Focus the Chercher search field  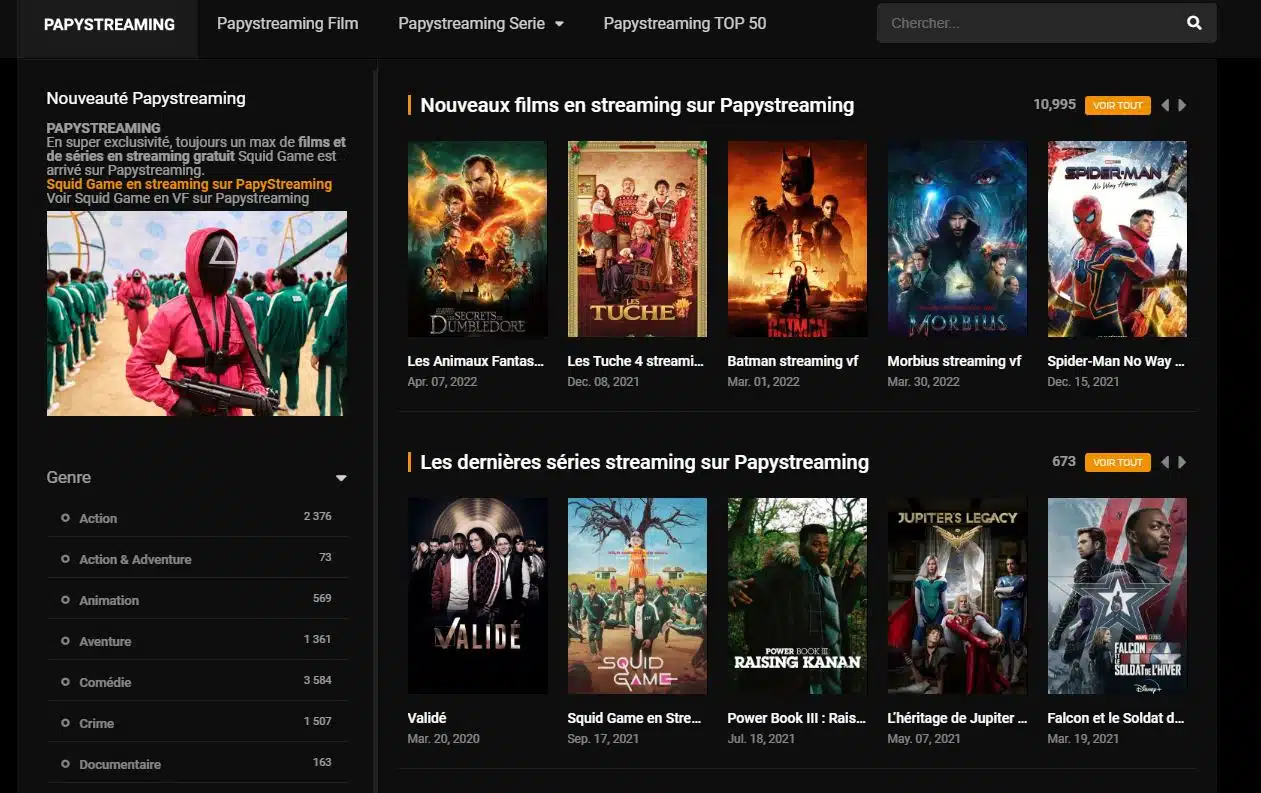coord(1028,23)
